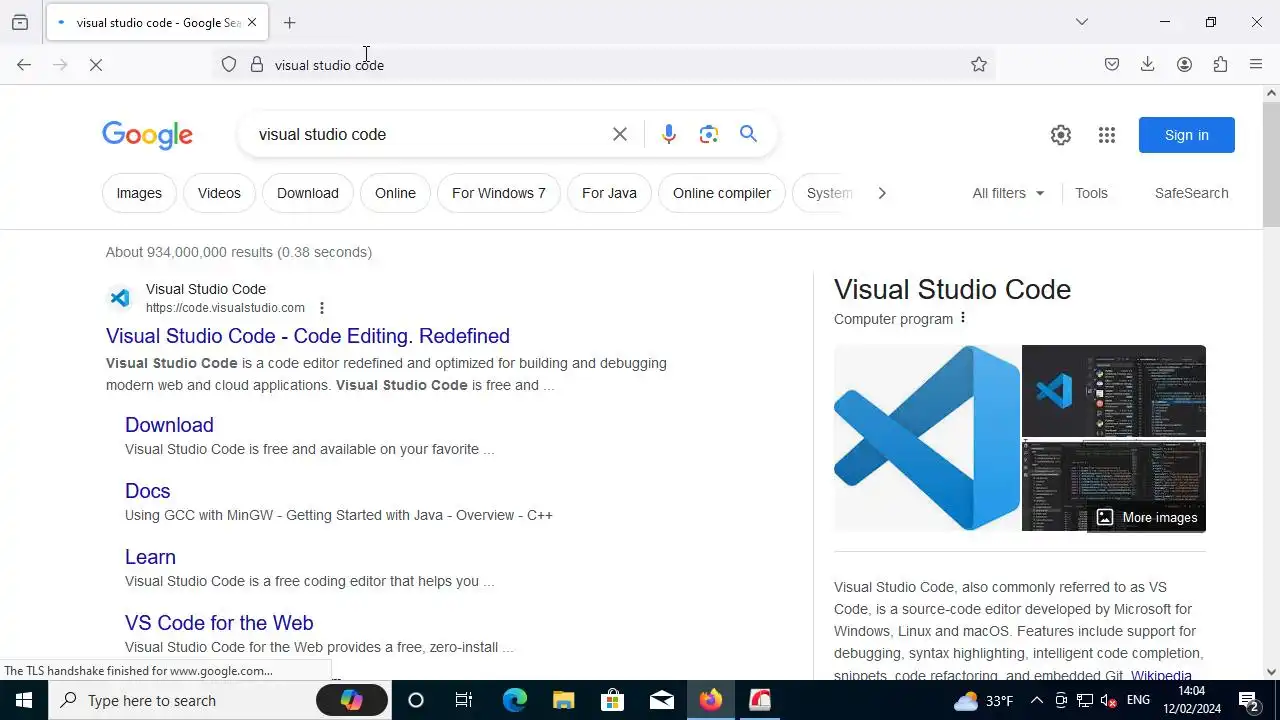Show site security lock info
Image resolution: width=1280 pixels, height=720 pixels.
[257, 65]
